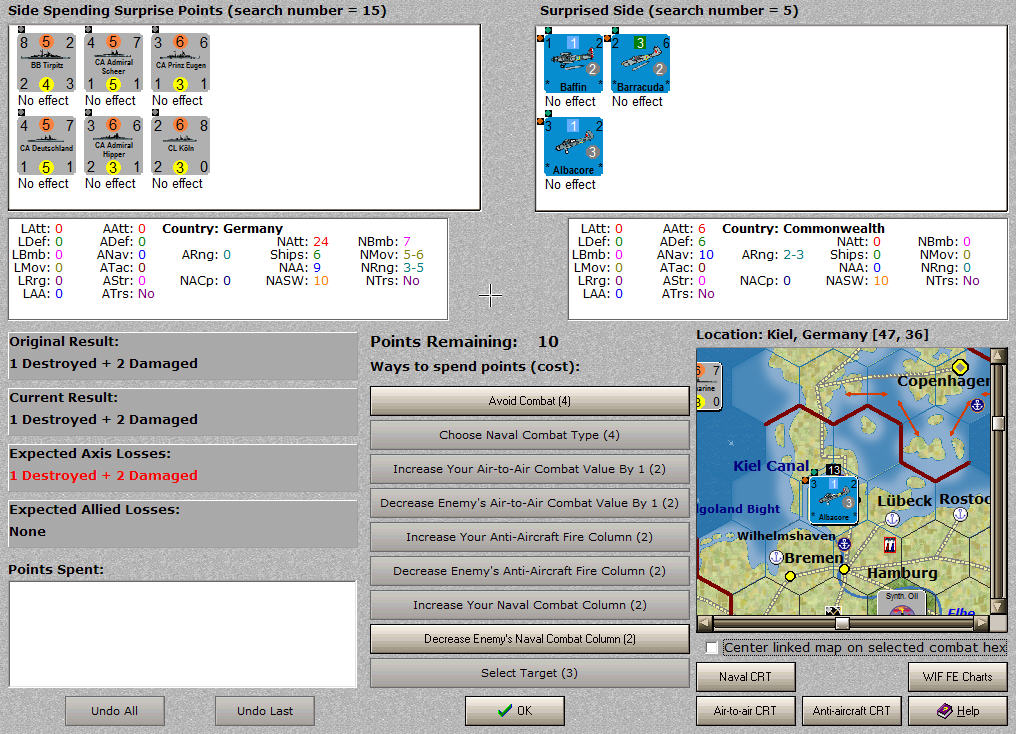The width and height of the screenshot is (1016, 734).
Task: Select the BB Tirpitz ship counter
Action: (46, 63)
